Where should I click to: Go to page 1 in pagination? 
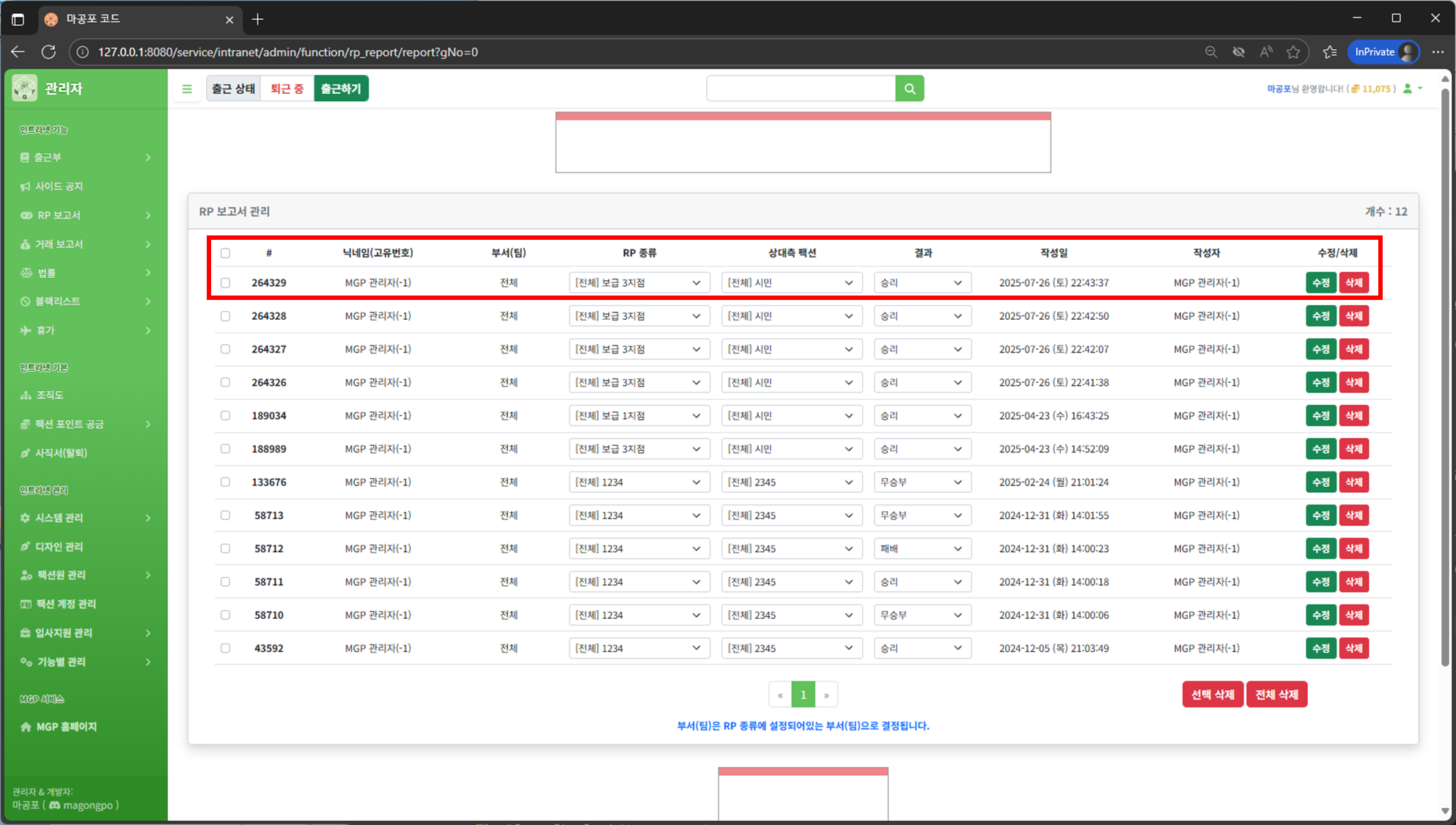coord(804,694)
